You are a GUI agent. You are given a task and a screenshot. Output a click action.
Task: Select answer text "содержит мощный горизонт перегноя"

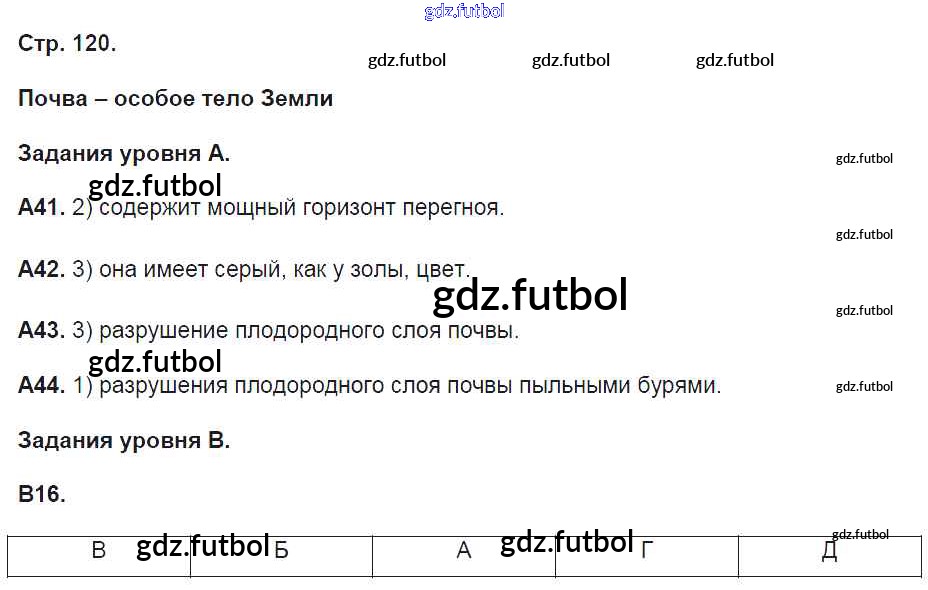pyautogui.click(x=298, y=209)
